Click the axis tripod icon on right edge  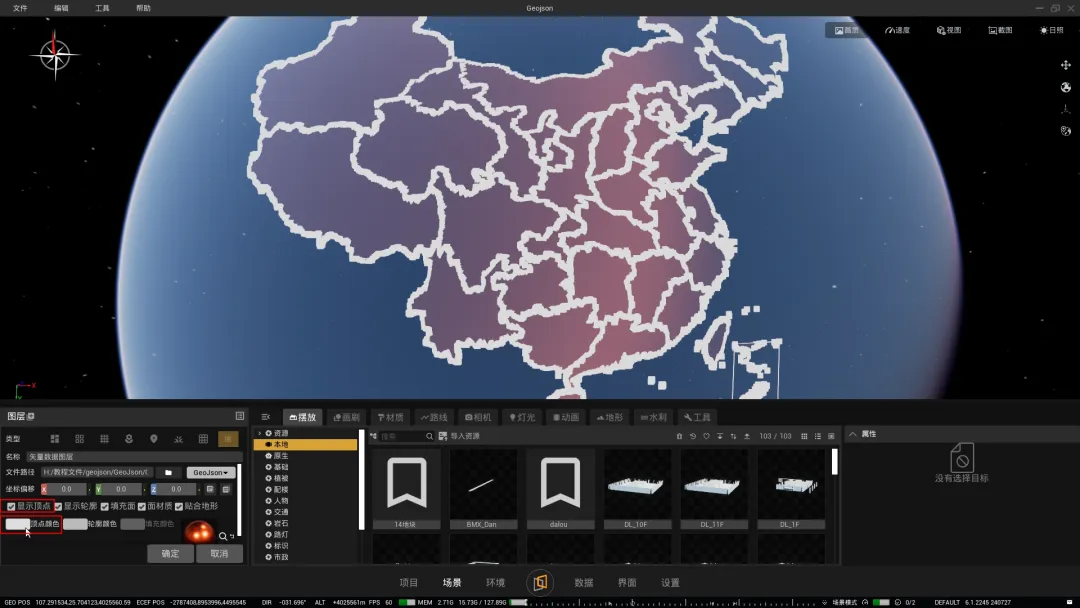(1066, 109)
